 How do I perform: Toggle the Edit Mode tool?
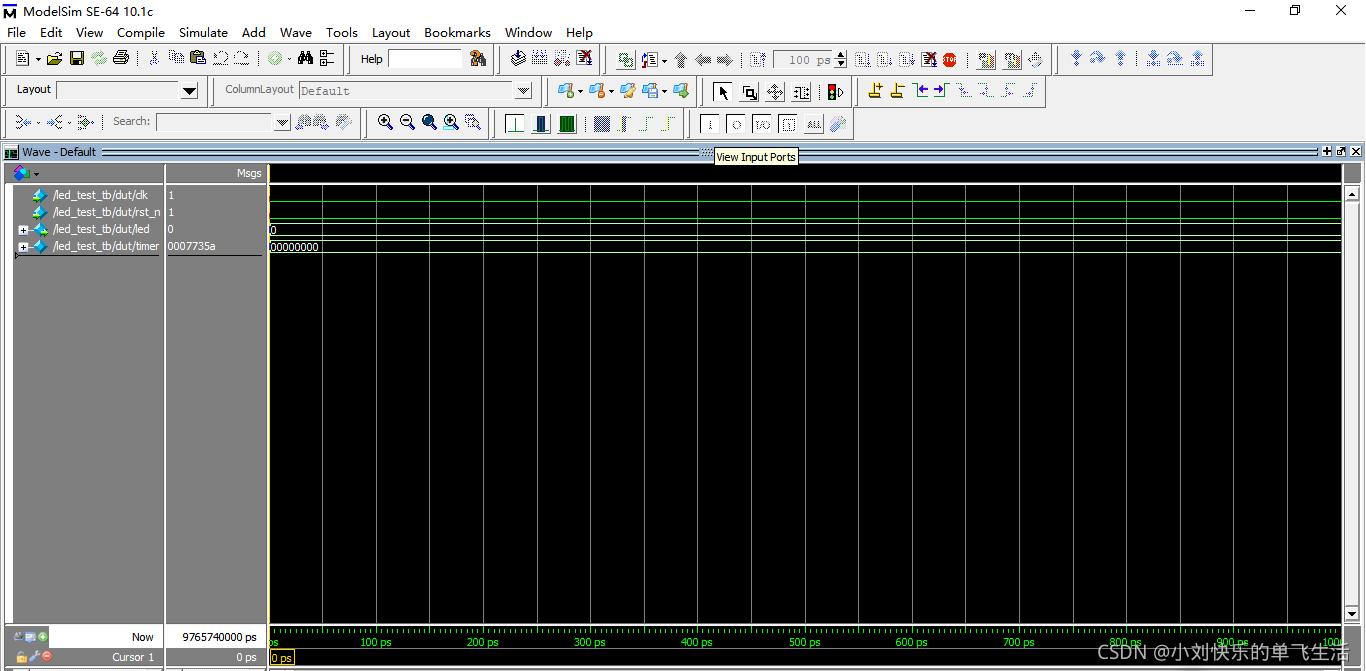801,92
